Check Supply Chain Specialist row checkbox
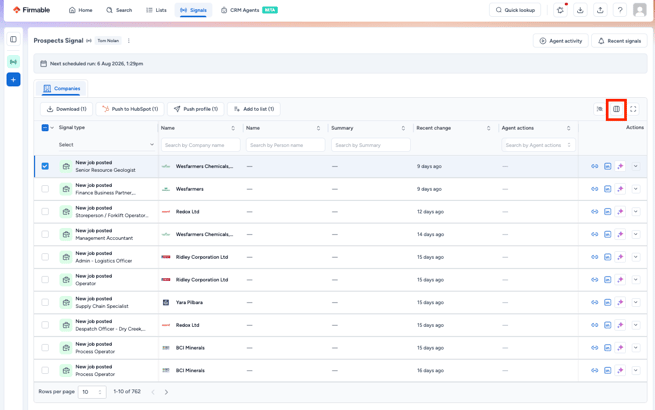 pyautogui.click(x=45, y=302)
